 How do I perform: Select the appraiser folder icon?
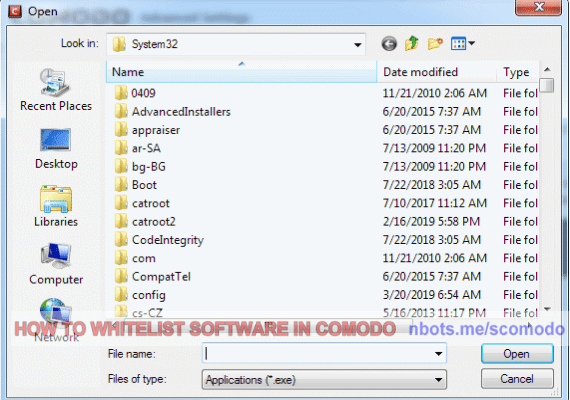tap(121, 129)
